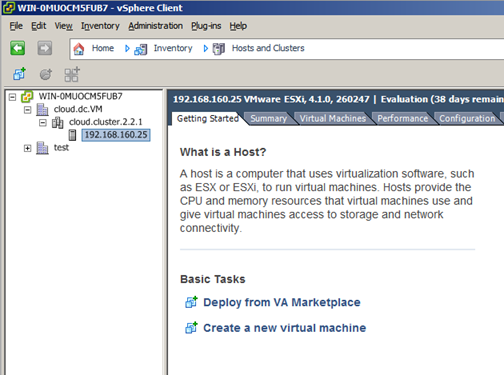Screen dimensions: 504x375
Task: Click Create a new virtual machine link
Action: pyautogui.click(x=285, y=328)
